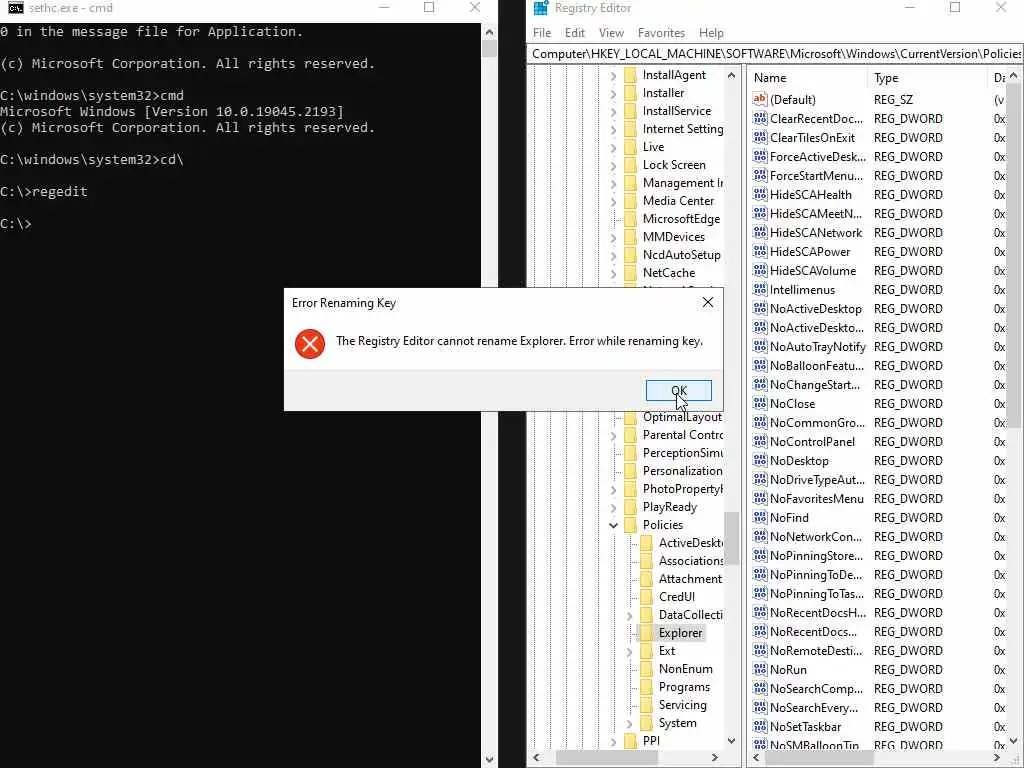Image resolution: width=1024 pixels, height=768 pixels.
Task: Maximize the Registry Editor window
Action: (954, 8)
